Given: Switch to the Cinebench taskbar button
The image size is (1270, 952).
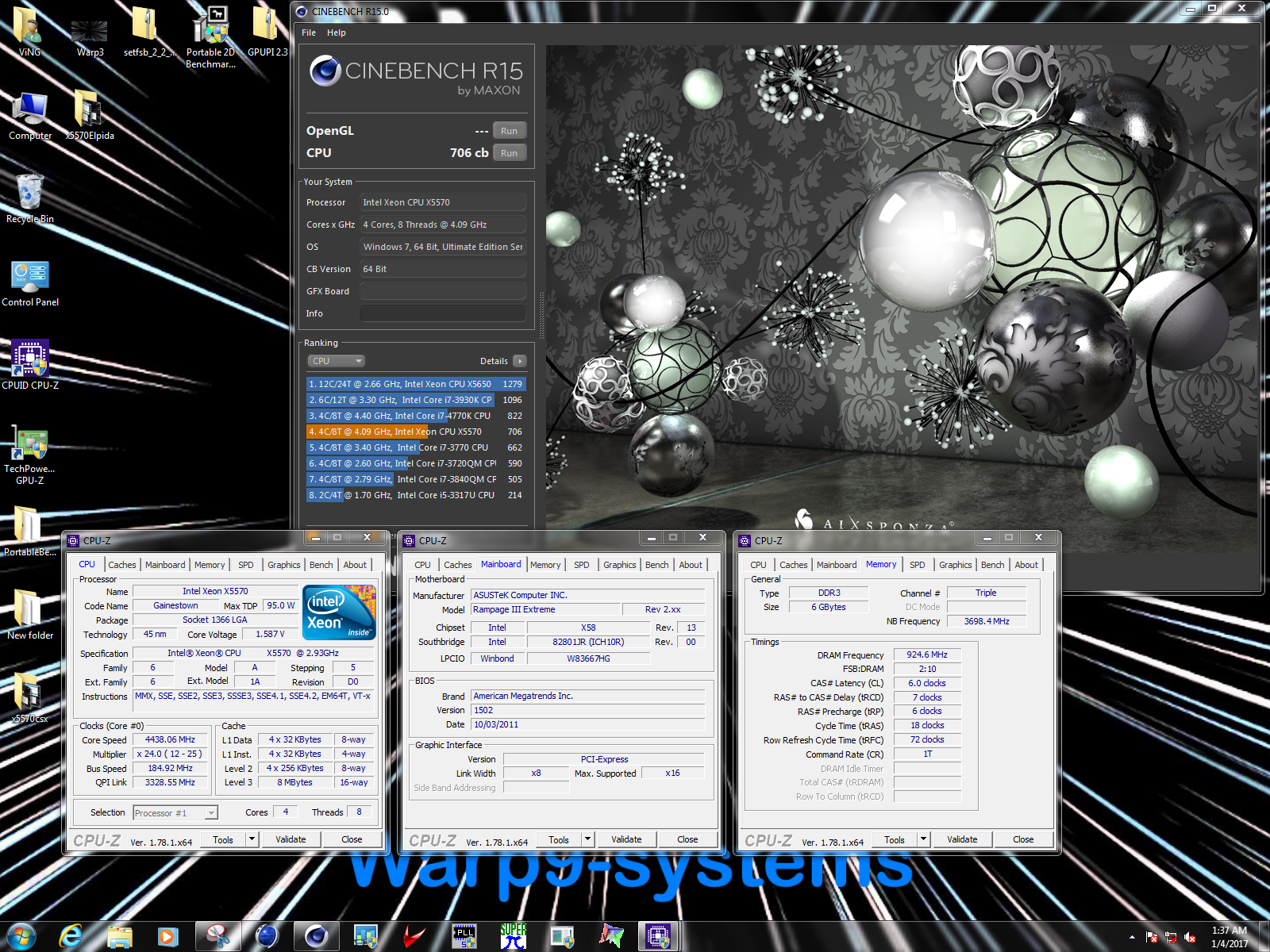Looking at the screenshot, I should click(x=316, y=936).
